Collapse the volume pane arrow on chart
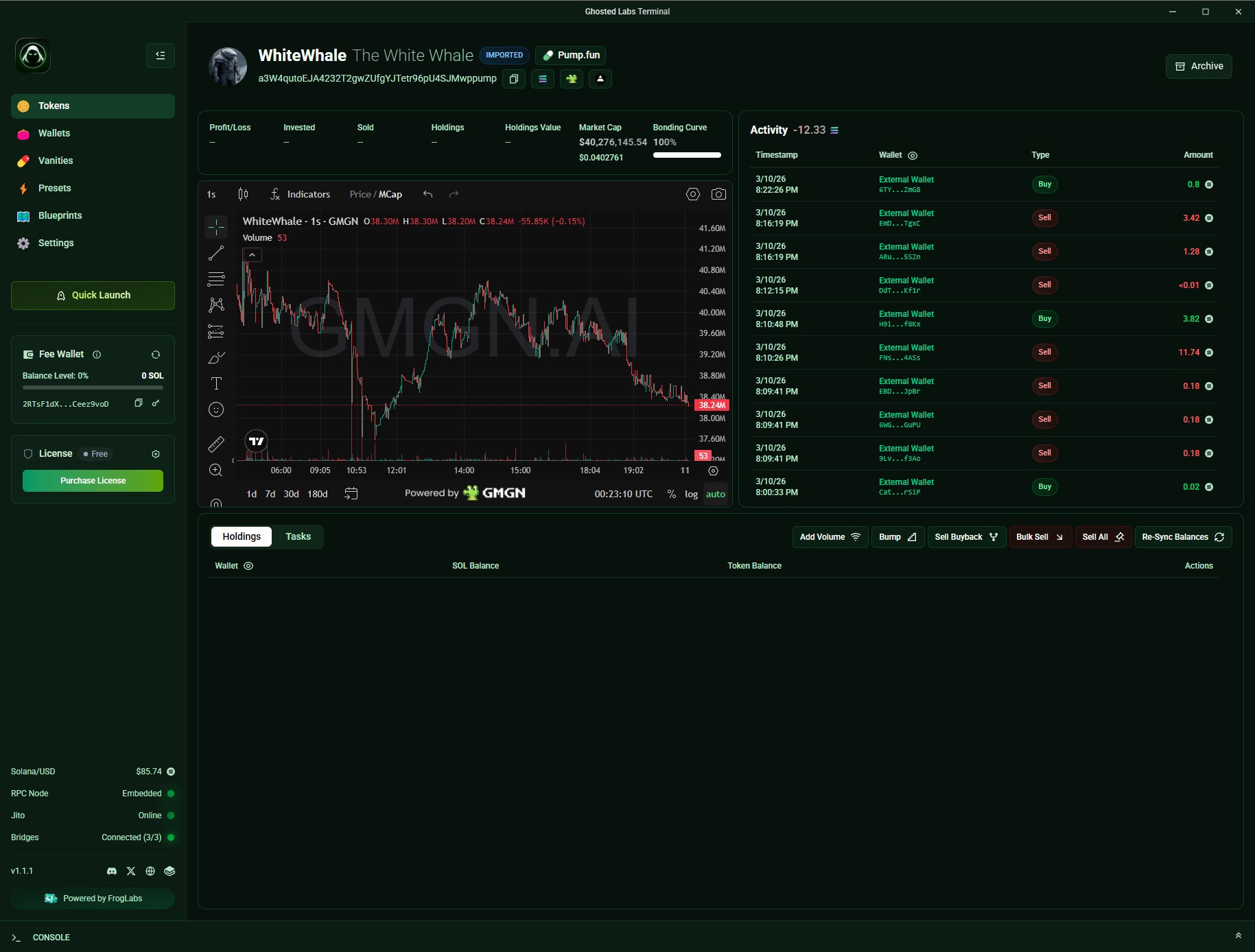The height and width of the screenshot is (952, 1255). click(252, 254)
